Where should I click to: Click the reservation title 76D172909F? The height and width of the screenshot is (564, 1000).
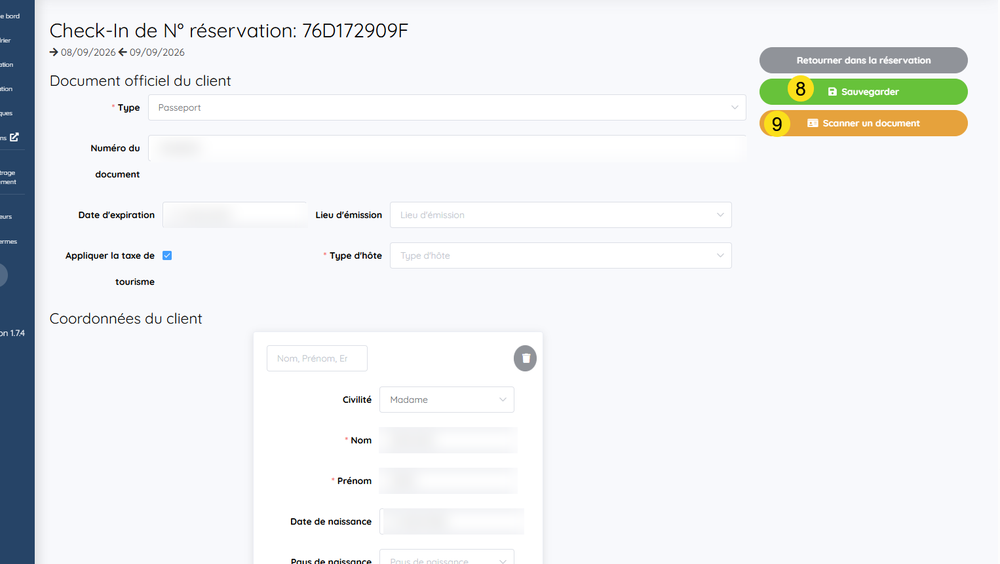[x=355, y=30]
